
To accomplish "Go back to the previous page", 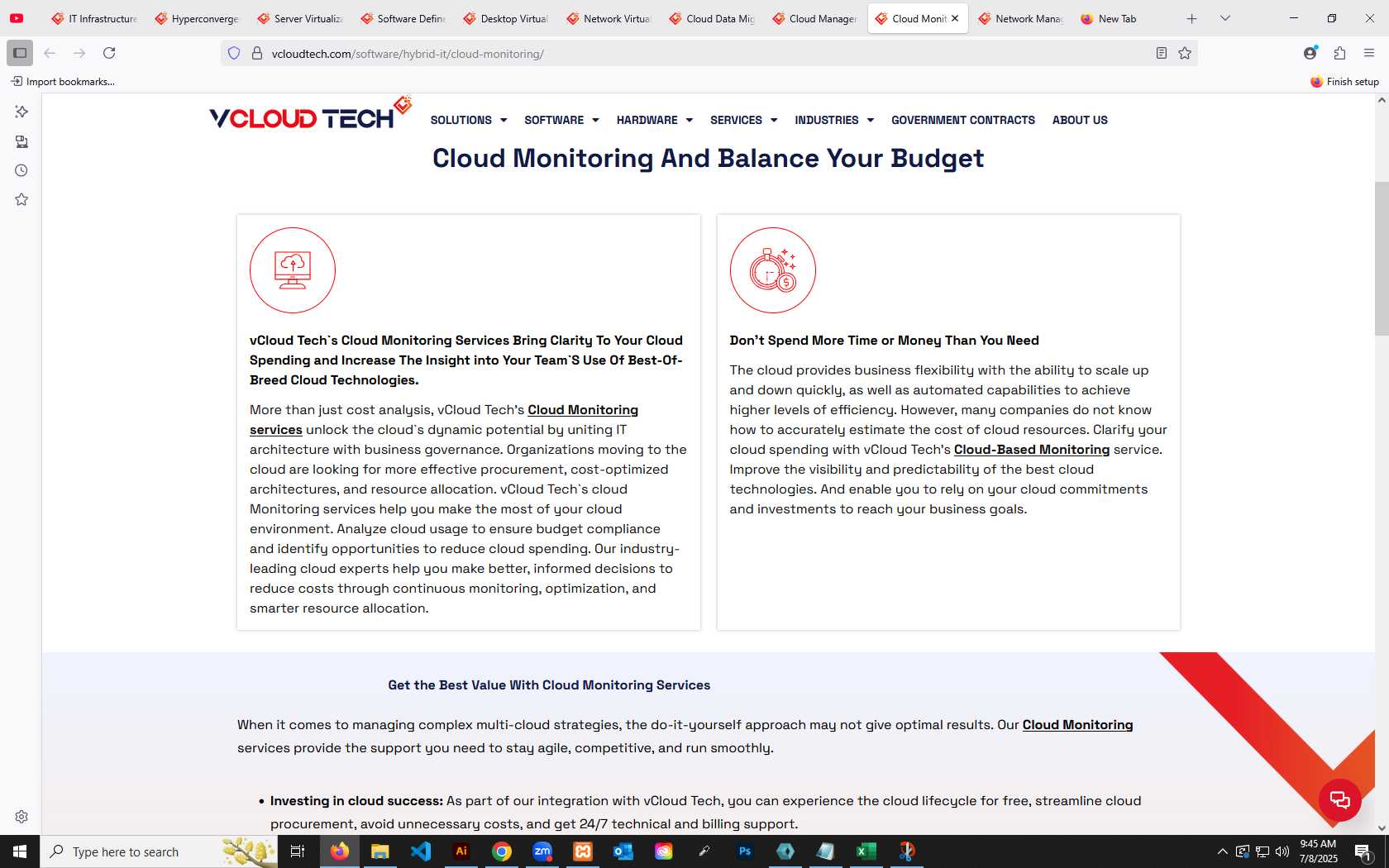I will (x=50, y=53).
